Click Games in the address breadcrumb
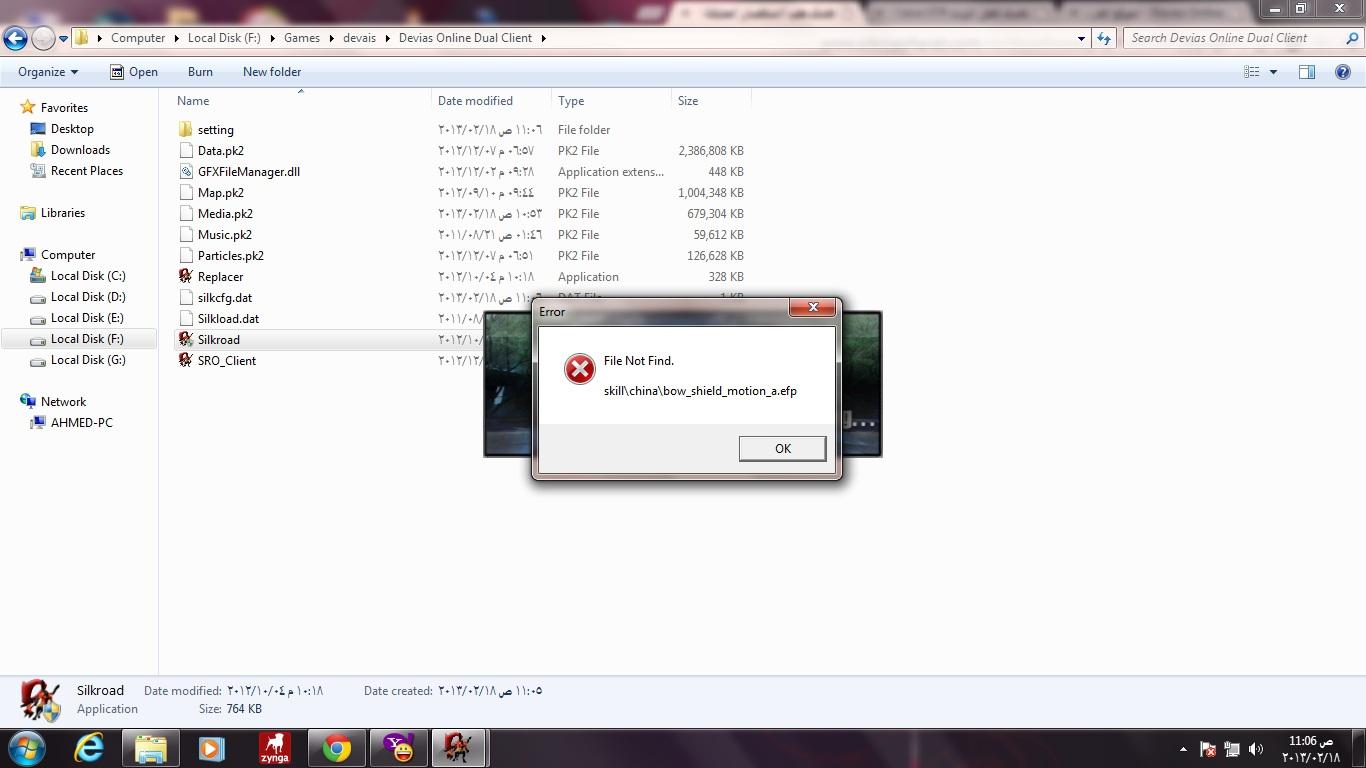1366x768 pixels. tap(302, 38)
